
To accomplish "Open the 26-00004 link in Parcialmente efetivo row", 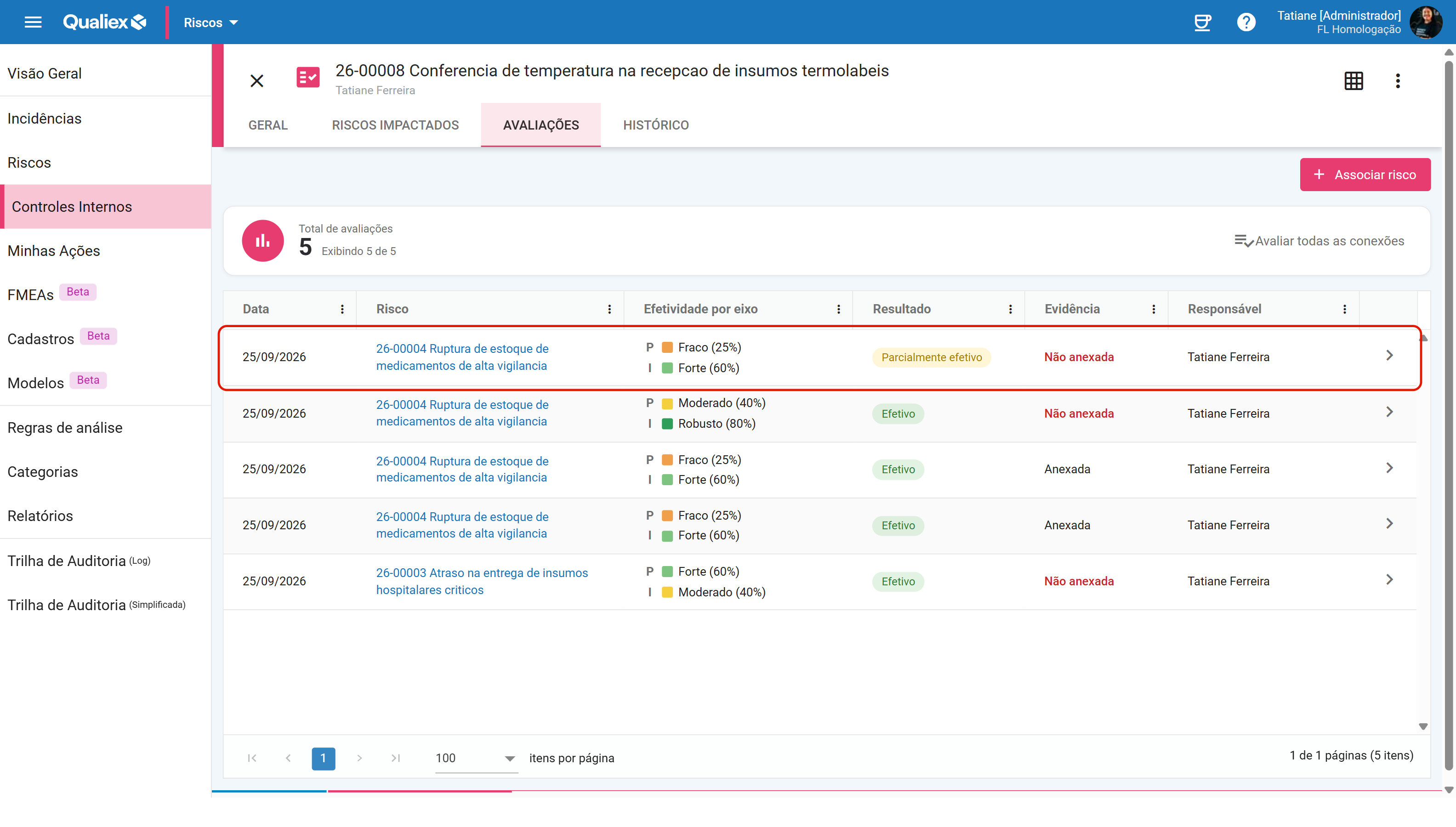I will [462, 357].
